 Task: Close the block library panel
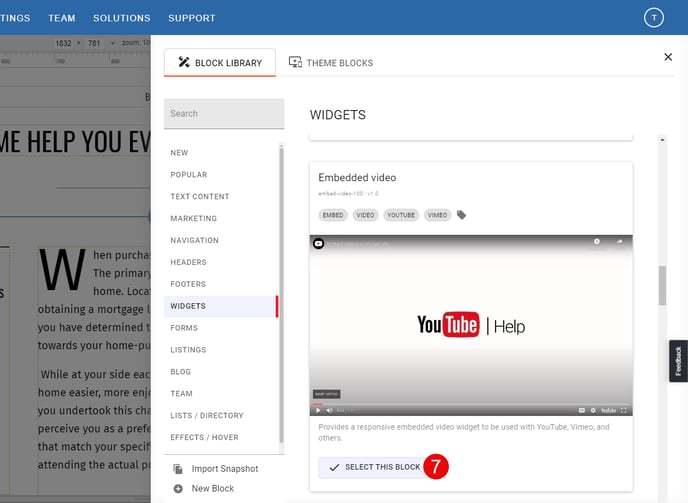coord(668,57)
